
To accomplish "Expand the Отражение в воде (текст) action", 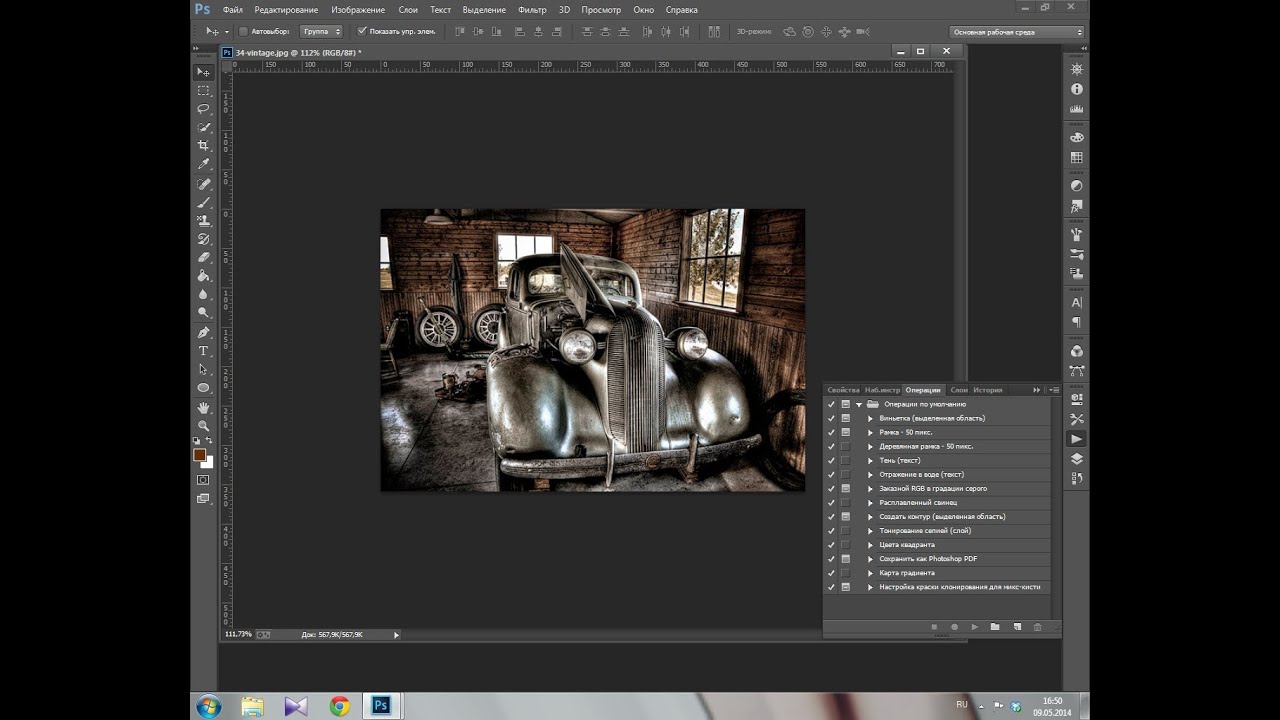I will (870, 474).
